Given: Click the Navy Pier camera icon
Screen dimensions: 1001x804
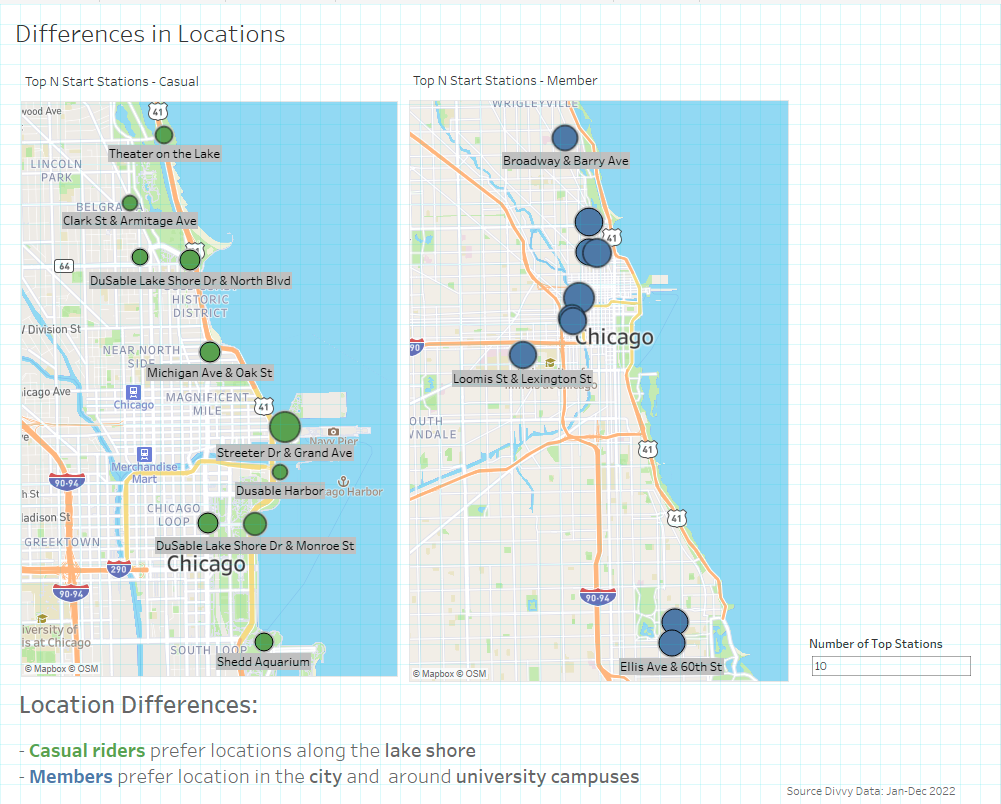Looking at the screenshot, I should 333,432.
